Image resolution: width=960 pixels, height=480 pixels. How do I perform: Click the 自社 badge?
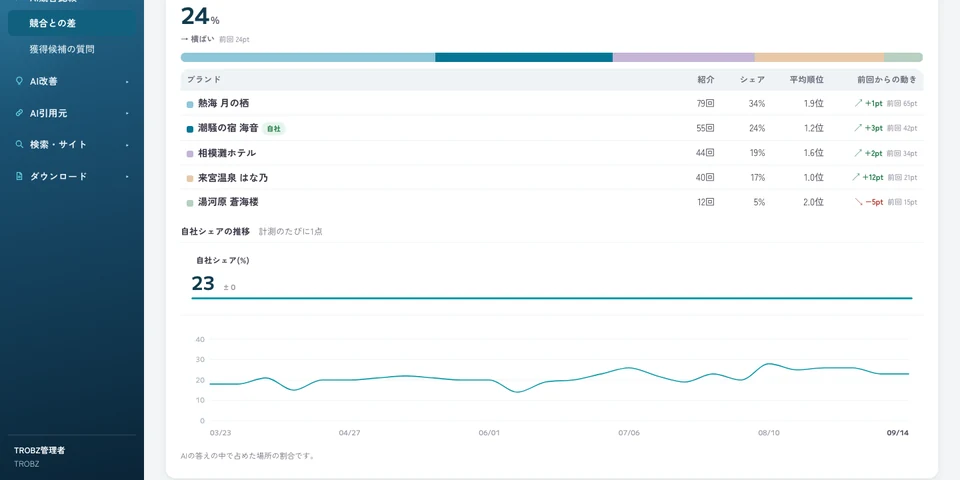click(274, 129)
